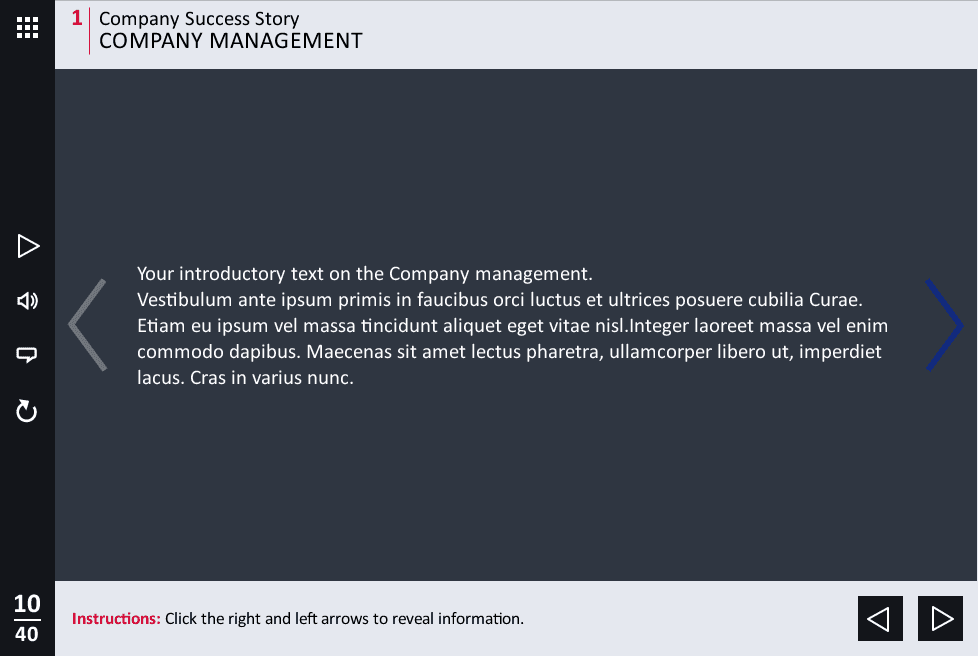The image size is (978, 656).
Task: Click the red Instructions label
Action: point(116,619)
